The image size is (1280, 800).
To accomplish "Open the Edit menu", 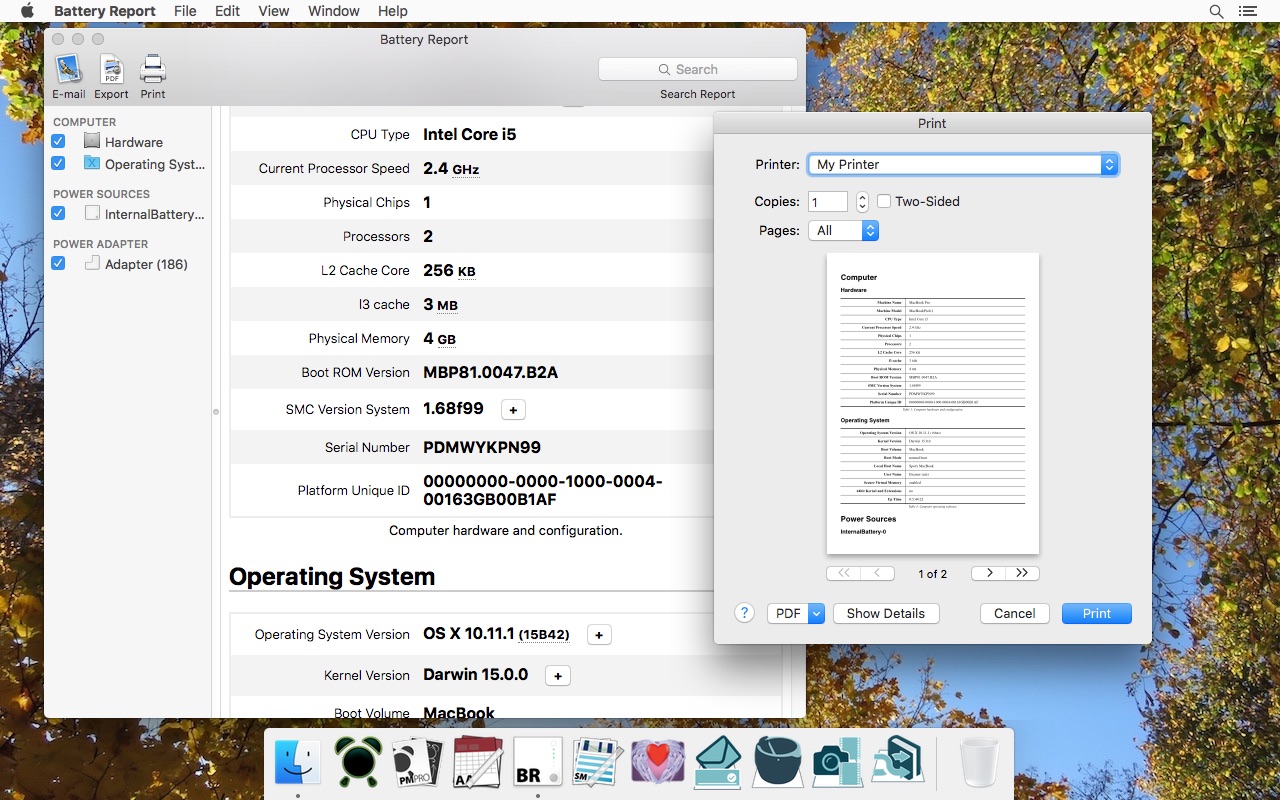I will [227, 11].
